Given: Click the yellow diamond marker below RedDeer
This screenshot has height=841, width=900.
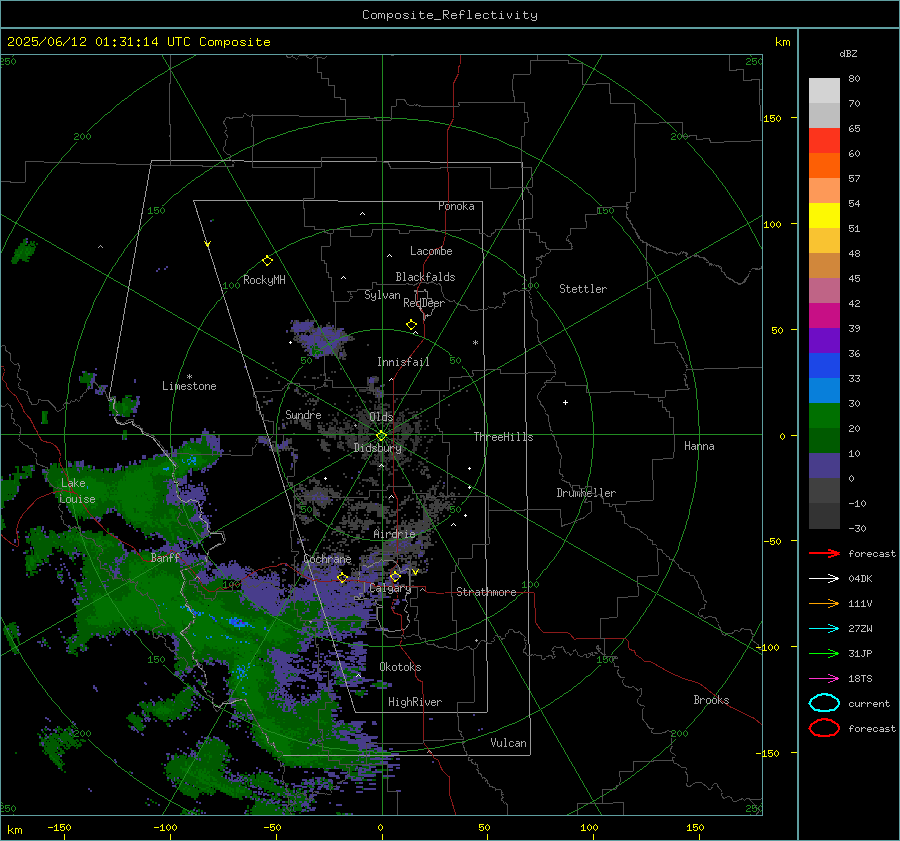Looking at the screenshot, I should point(412,325).
